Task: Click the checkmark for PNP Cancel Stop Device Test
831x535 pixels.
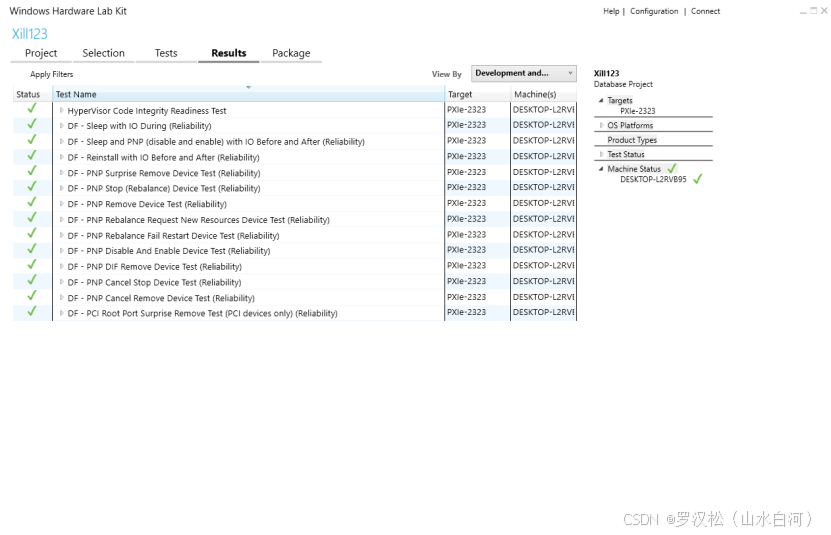Action: [32, 280]
